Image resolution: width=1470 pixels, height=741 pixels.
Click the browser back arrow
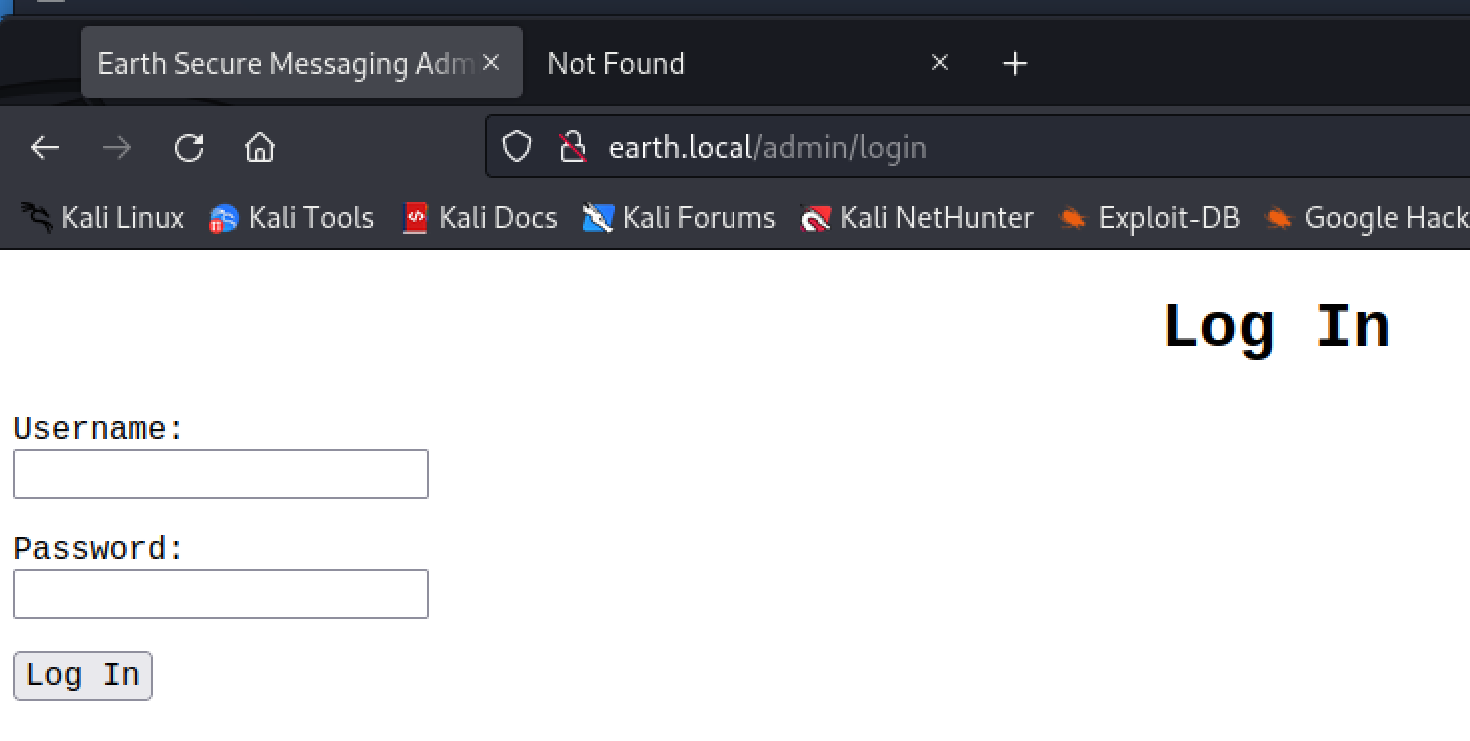tap(45, 148)
